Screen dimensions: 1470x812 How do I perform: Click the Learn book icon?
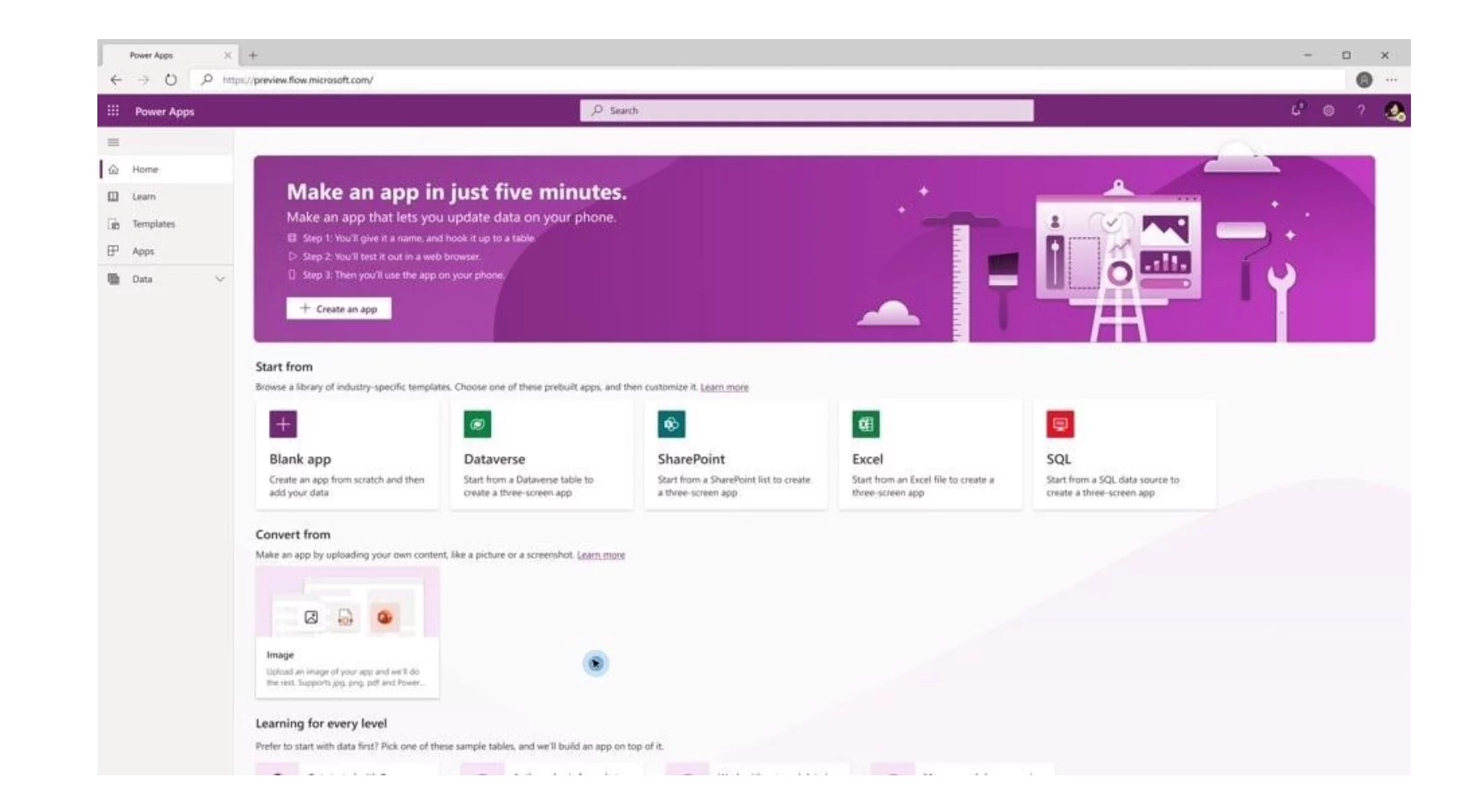click(113, 196)
